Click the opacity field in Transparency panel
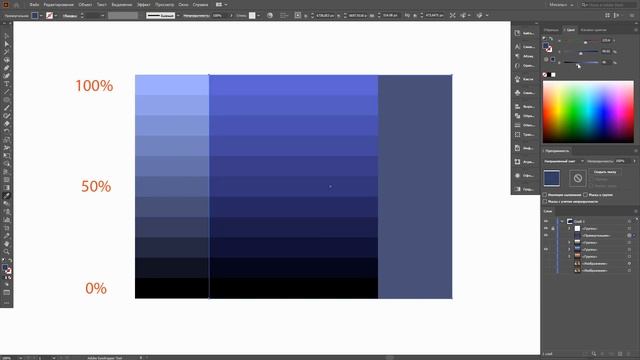The image size is (640, 360). coord(622,161)
